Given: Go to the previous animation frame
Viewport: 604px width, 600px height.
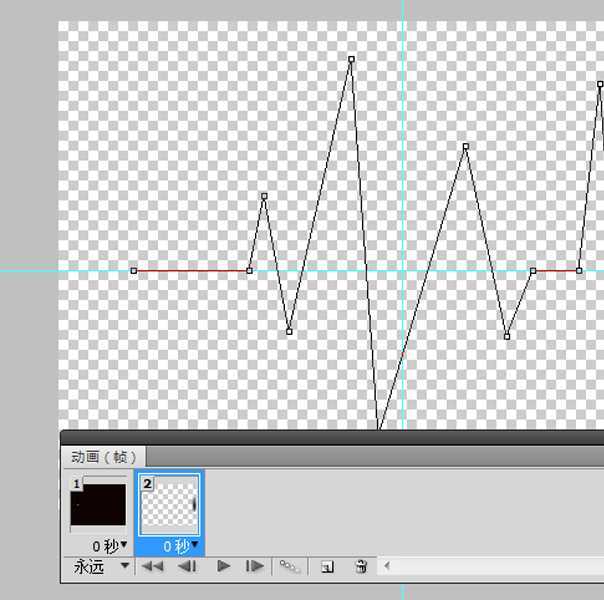Looking at the screenshot, I should (186, 566).
